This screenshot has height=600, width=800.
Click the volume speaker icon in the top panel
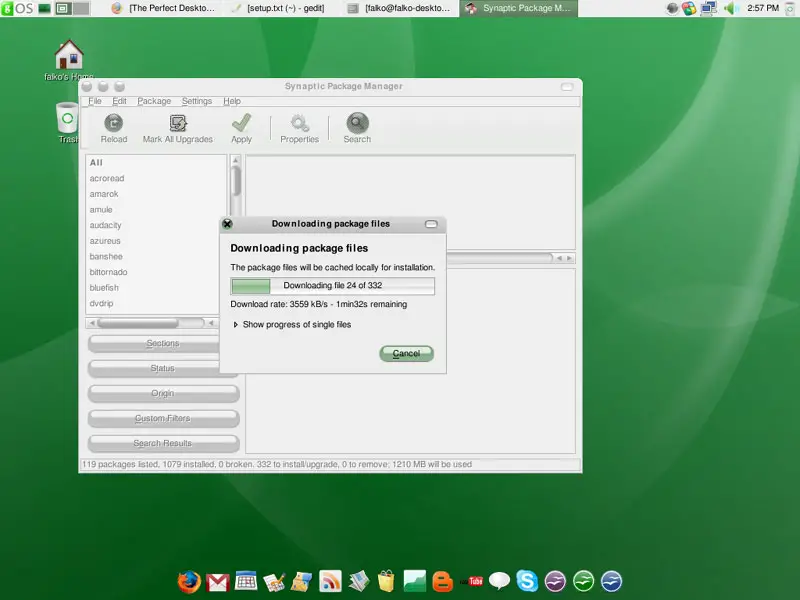tap(731, 8)
